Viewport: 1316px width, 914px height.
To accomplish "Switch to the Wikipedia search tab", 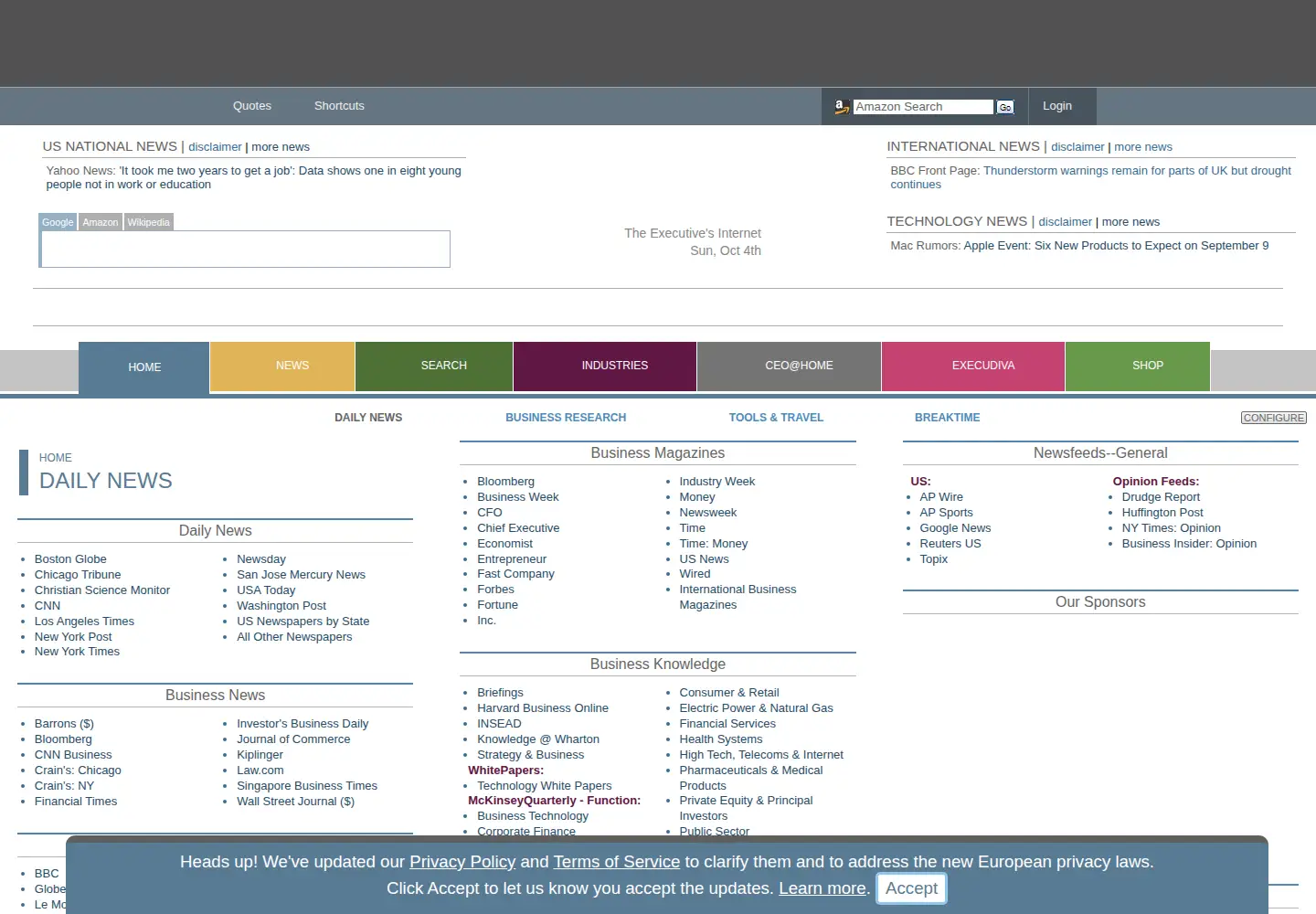I will [x=148, y=222].
